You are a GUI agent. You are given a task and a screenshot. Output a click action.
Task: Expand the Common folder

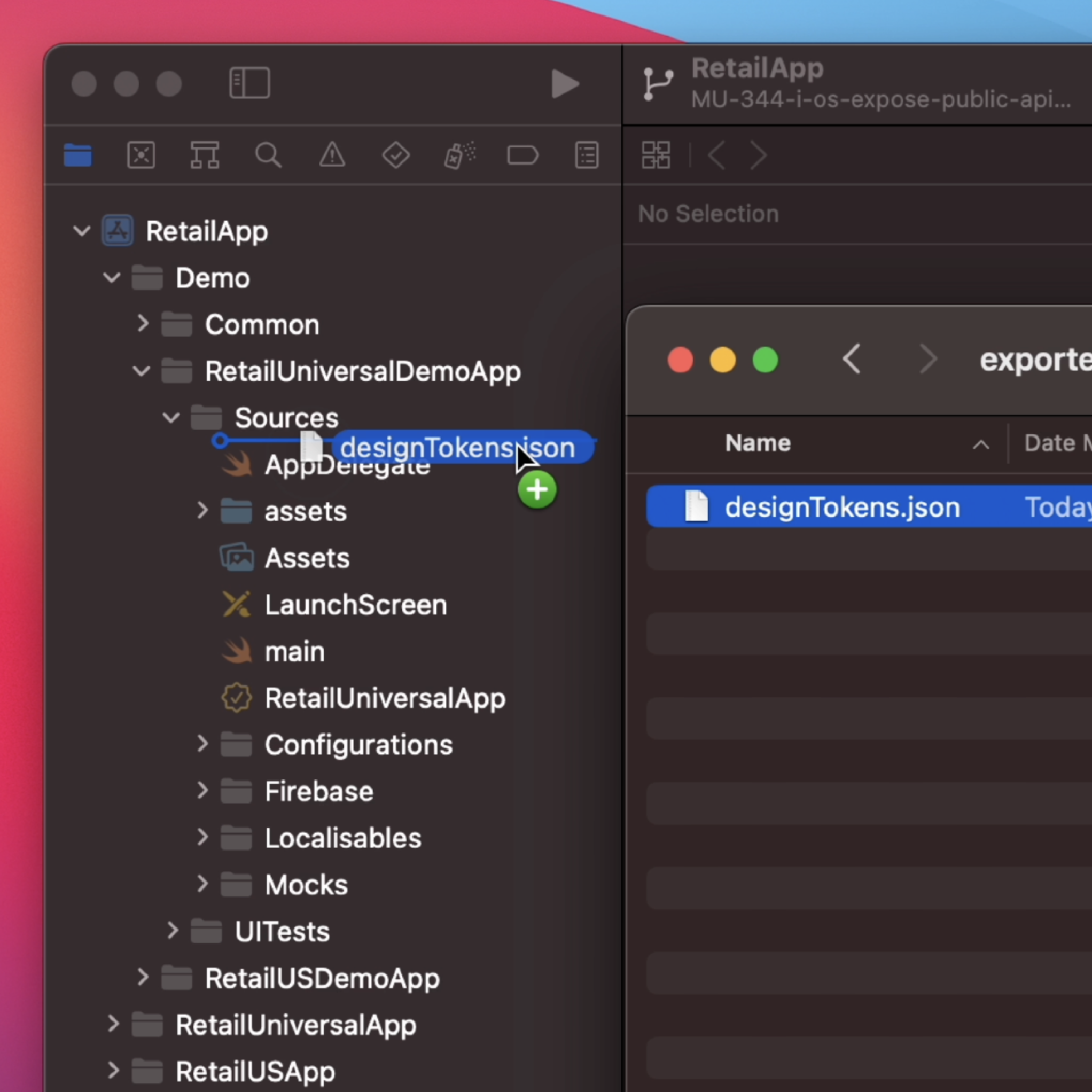pyautogui.click(x=143, y=324)
